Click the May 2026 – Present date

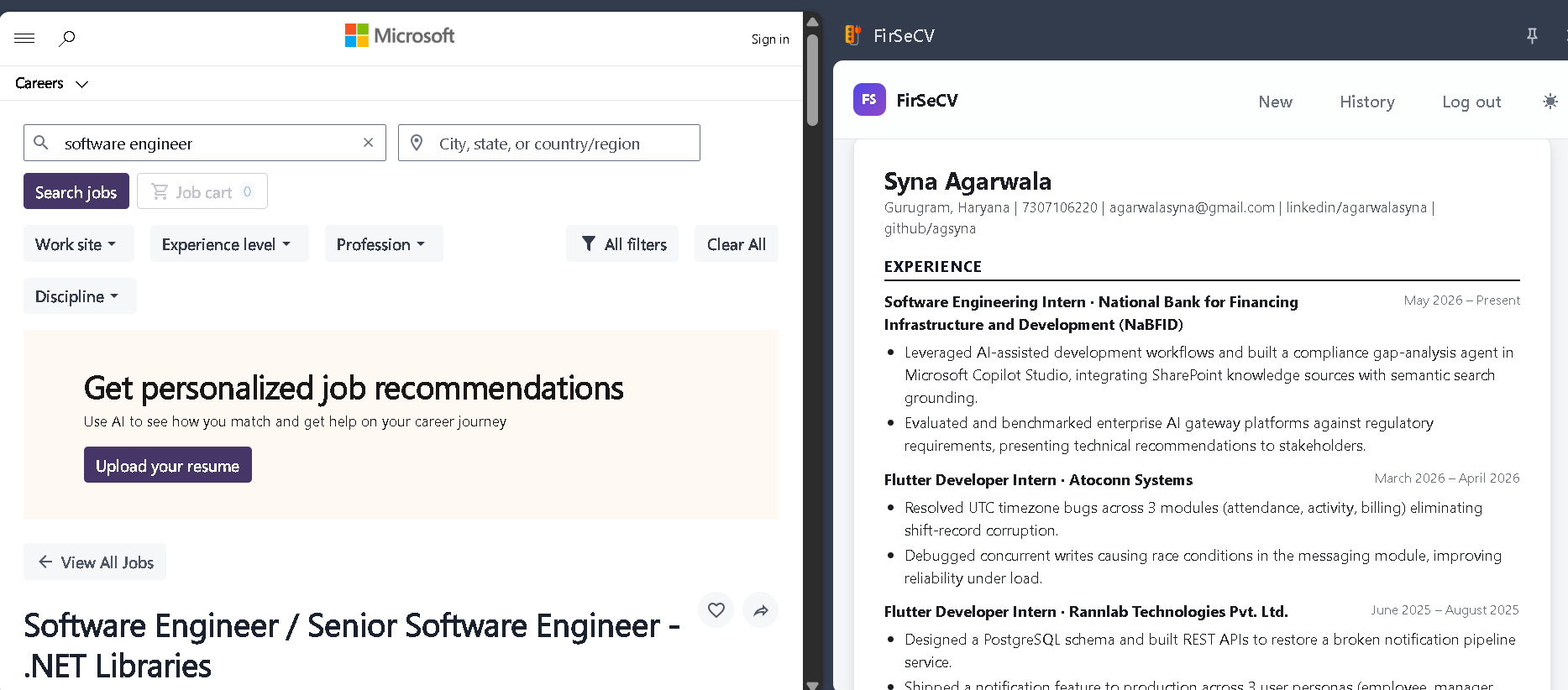click(1461, 301)
